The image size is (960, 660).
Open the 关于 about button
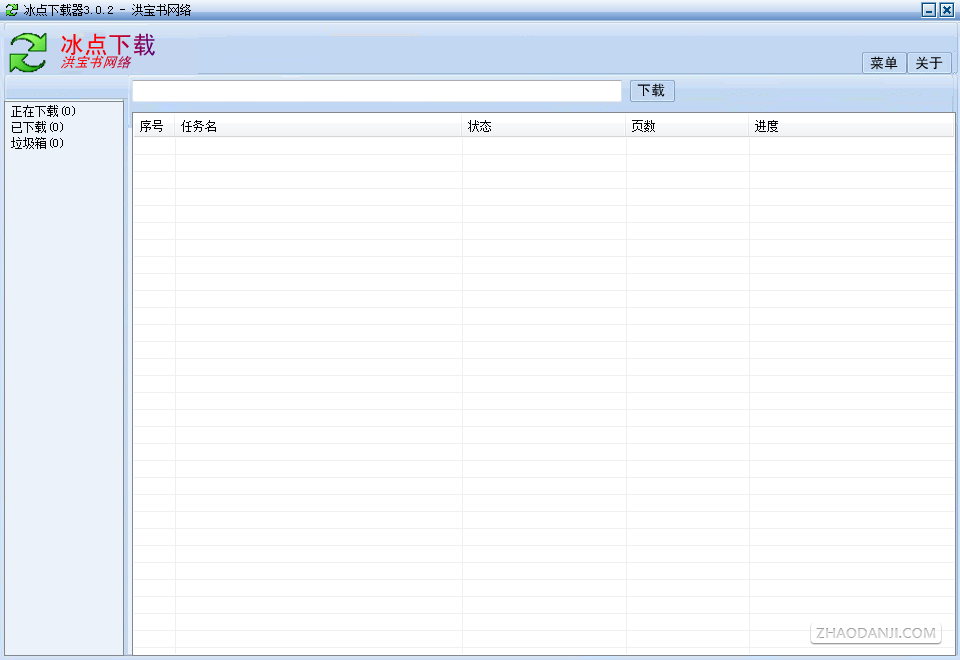pos(929,63)
